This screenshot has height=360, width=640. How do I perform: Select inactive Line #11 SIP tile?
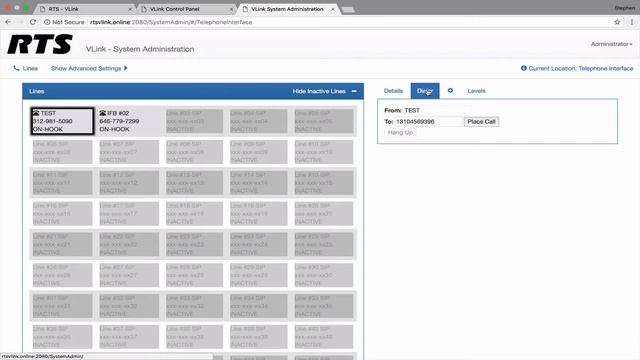point(62,183)
